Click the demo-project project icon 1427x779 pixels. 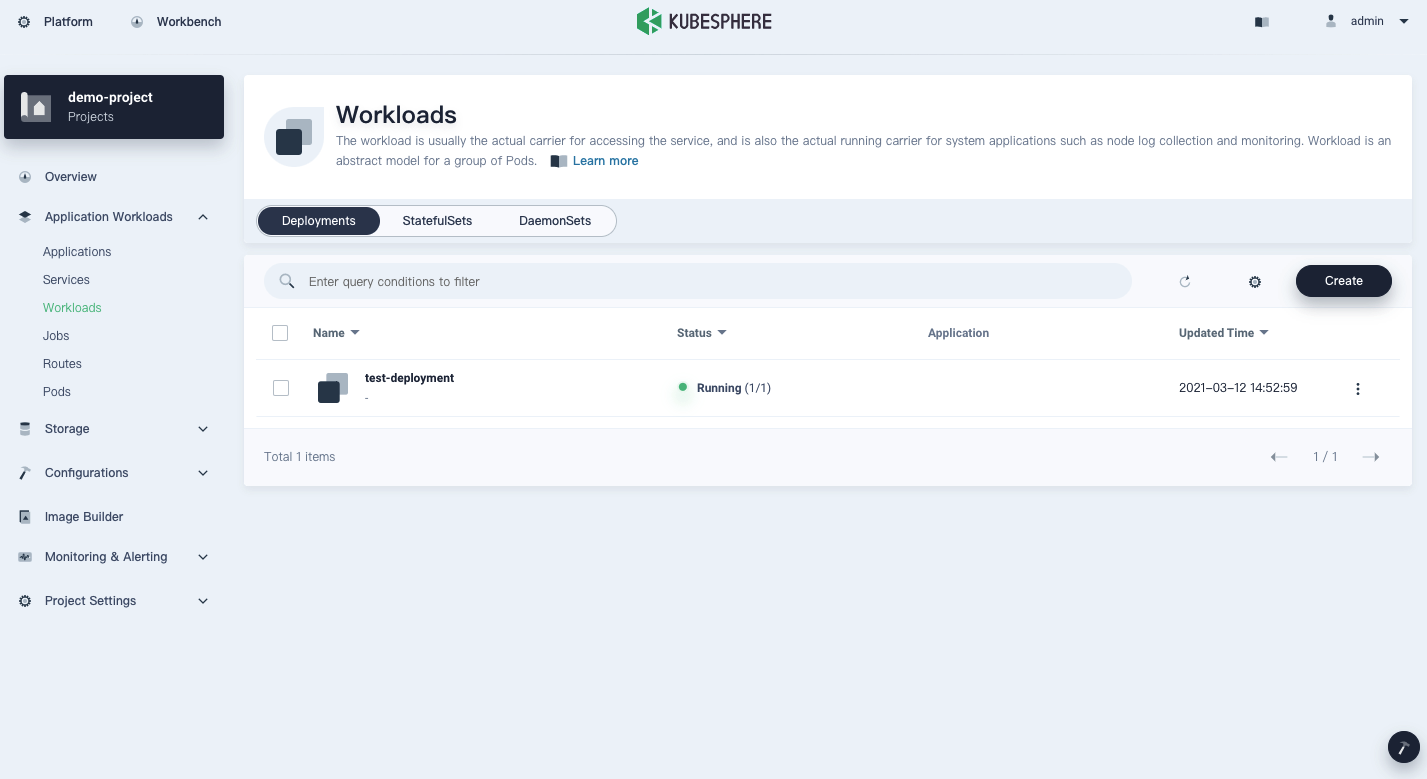click(36, 107)
